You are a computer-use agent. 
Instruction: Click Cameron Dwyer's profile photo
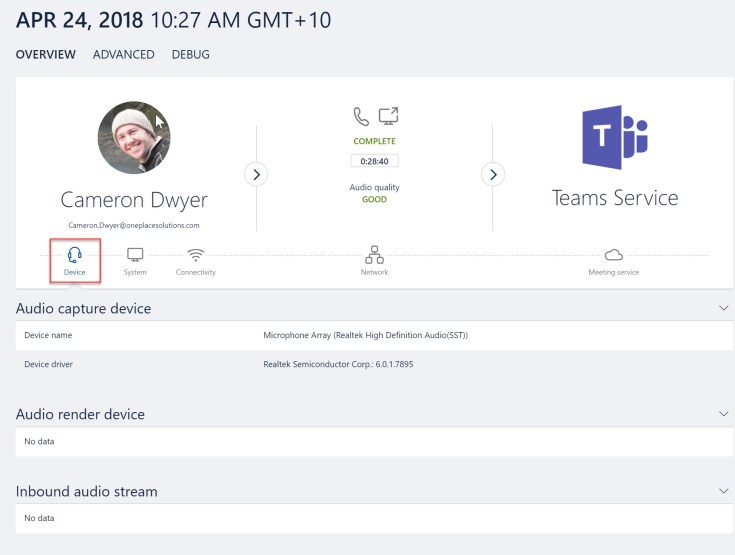(x=133, y=137)
